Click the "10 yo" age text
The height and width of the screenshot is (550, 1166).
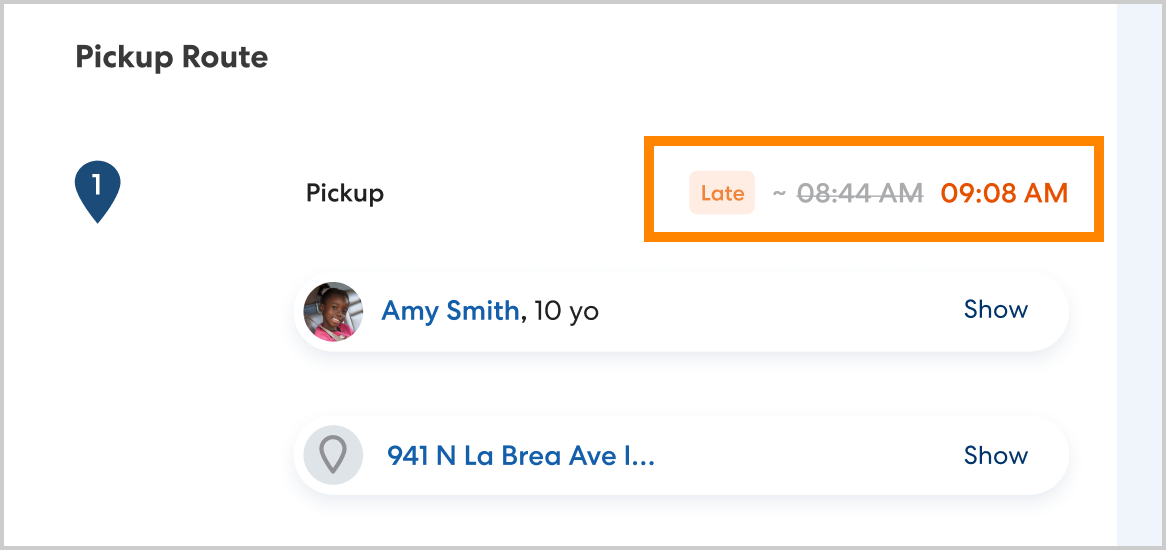566,311
